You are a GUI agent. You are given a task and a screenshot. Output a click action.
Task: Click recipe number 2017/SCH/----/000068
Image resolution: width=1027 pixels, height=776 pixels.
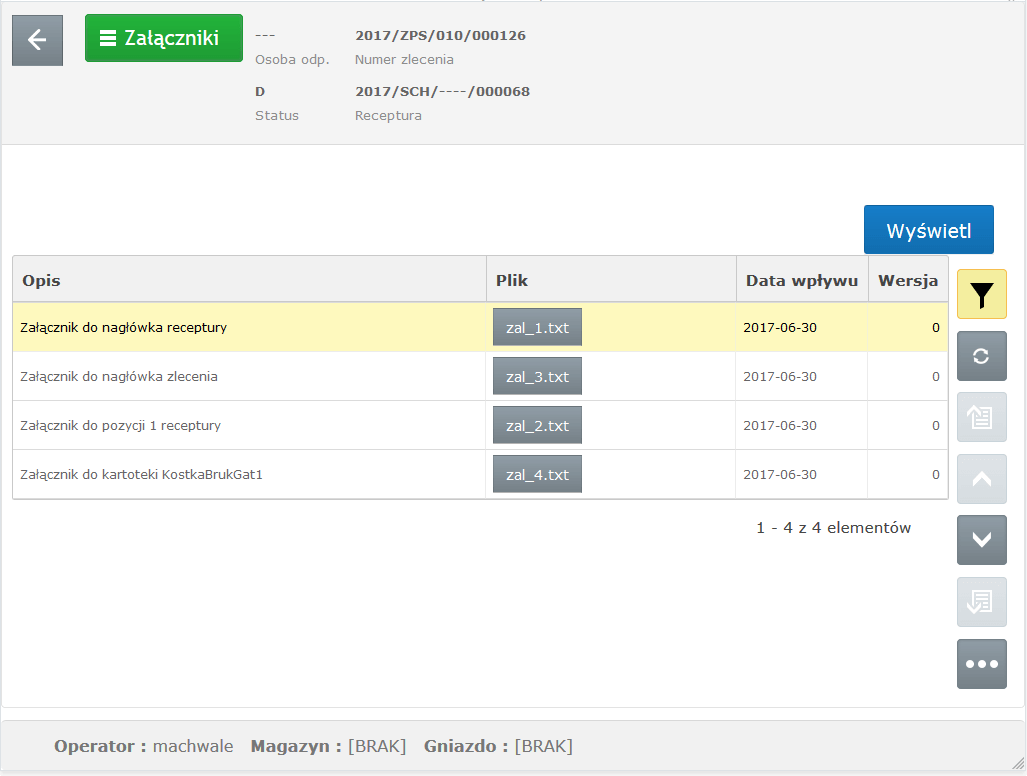click(x=442, y=92)
